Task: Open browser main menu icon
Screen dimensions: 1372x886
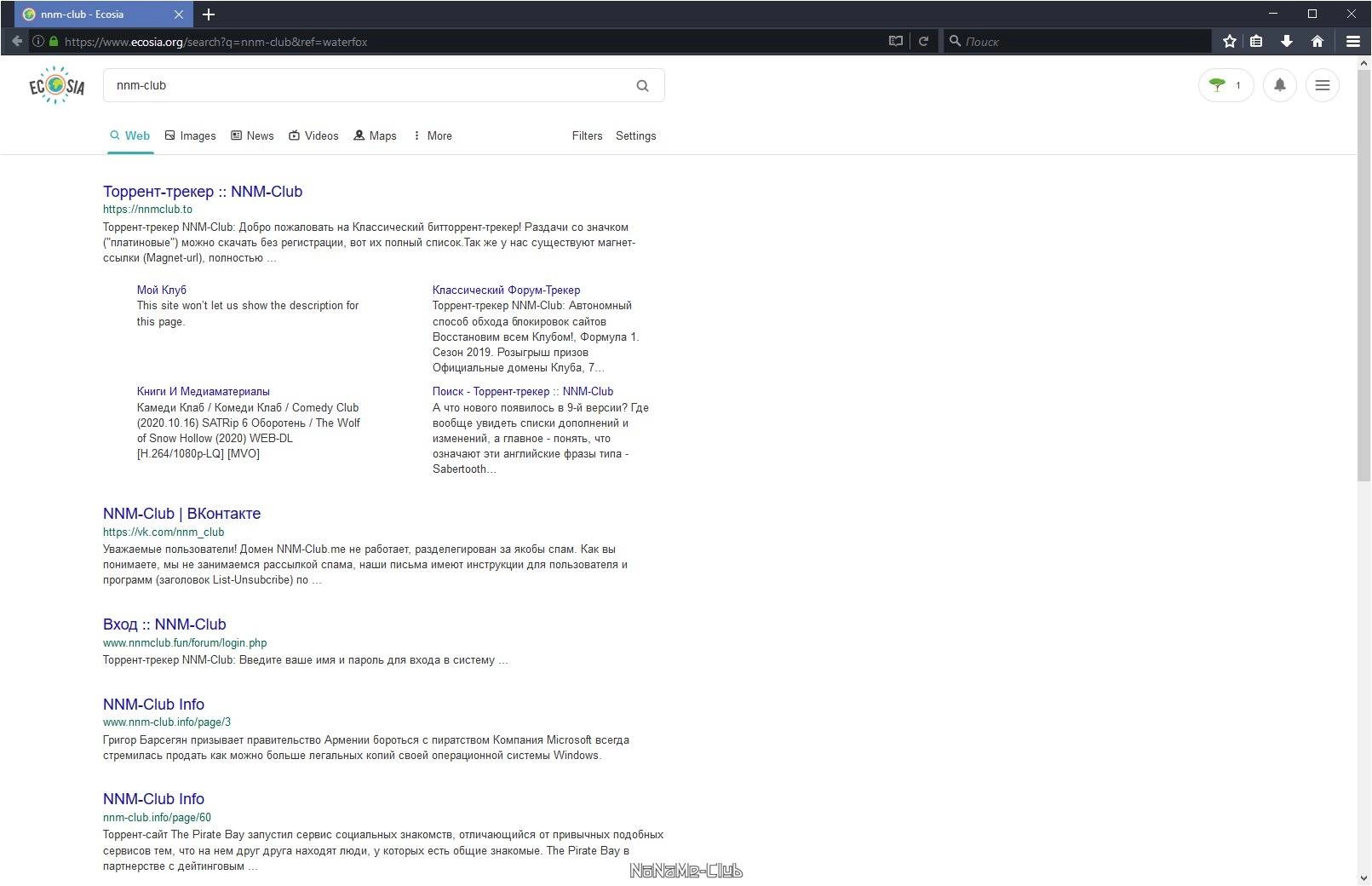Action: pyautogui.click(x=1352, y=41)
